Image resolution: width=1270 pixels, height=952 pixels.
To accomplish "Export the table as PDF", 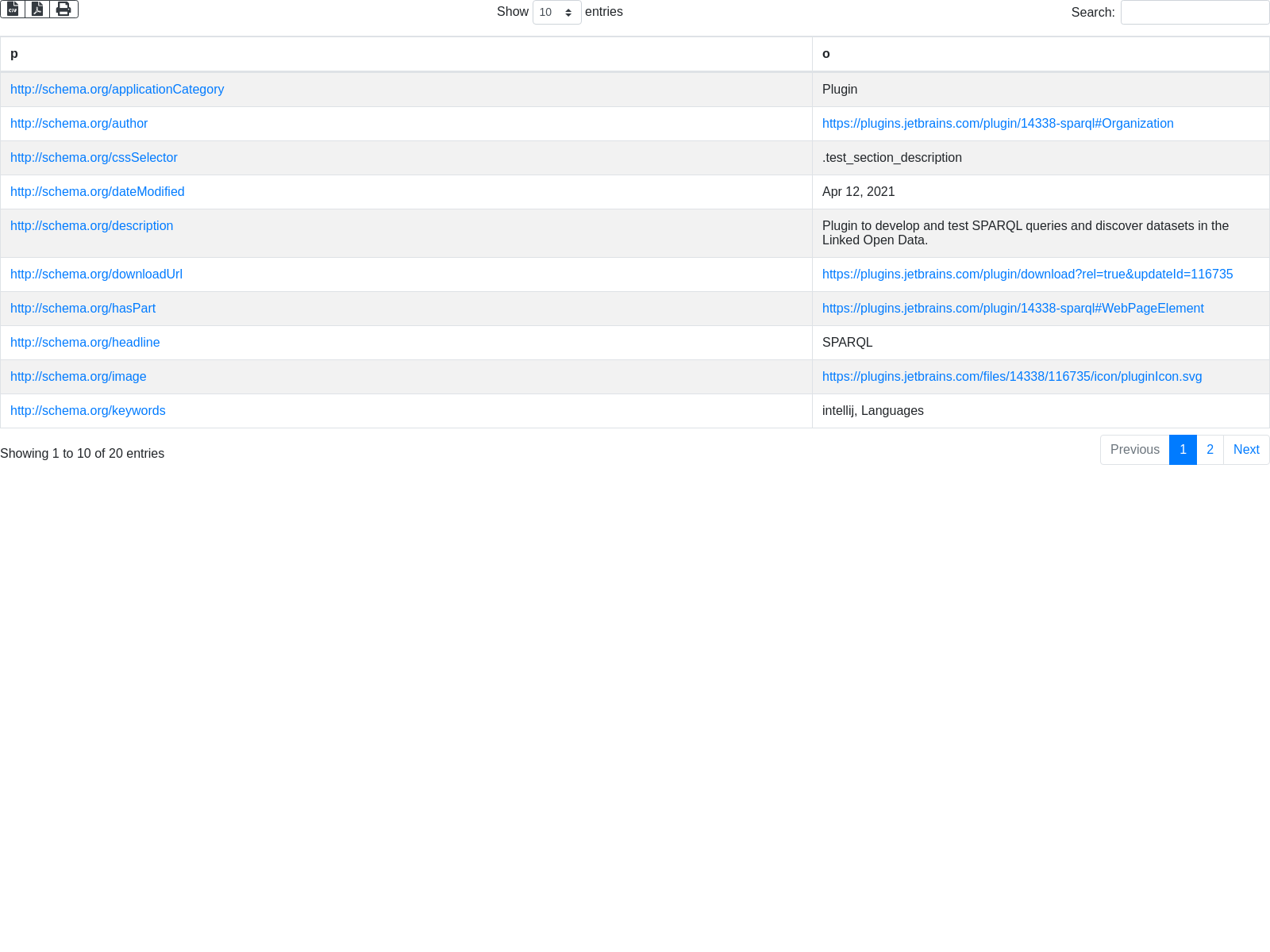I will 37,9.
